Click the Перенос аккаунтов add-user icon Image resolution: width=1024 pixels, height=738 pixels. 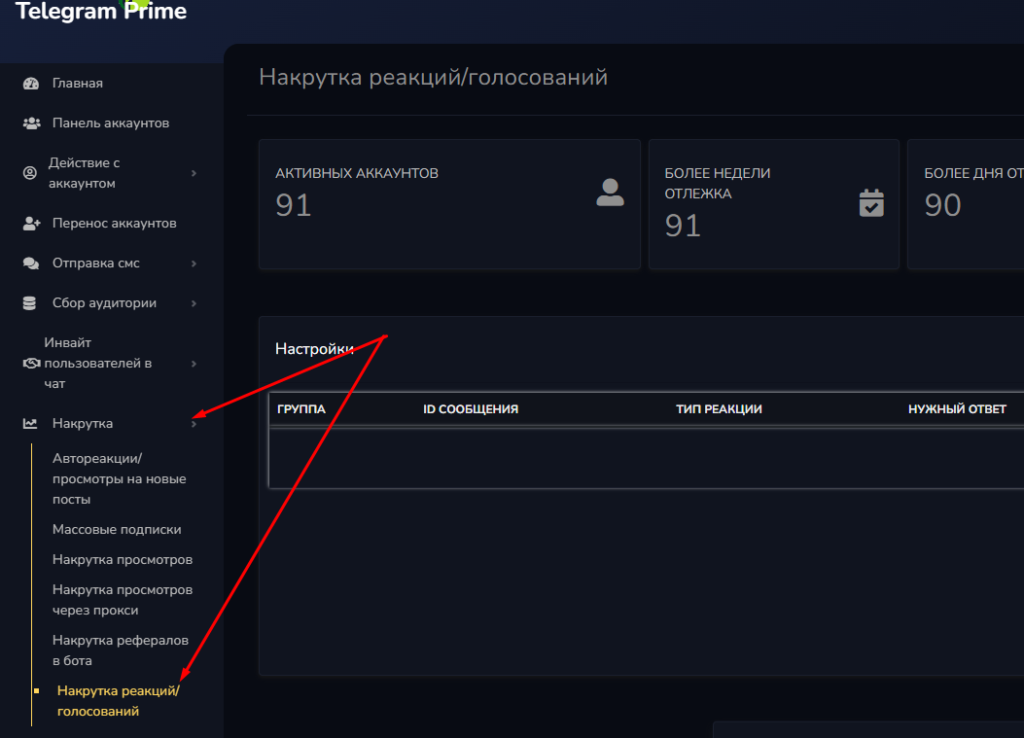click(33, 223)
